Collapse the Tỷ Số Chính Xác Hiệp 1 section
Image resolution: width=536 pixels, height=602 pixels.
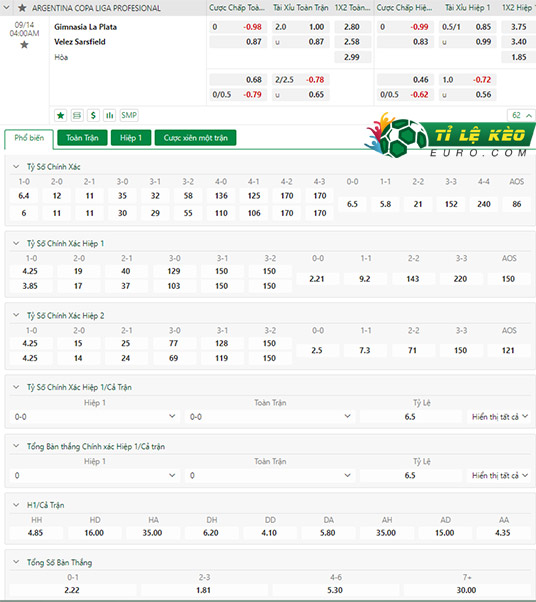coord(16,243)
